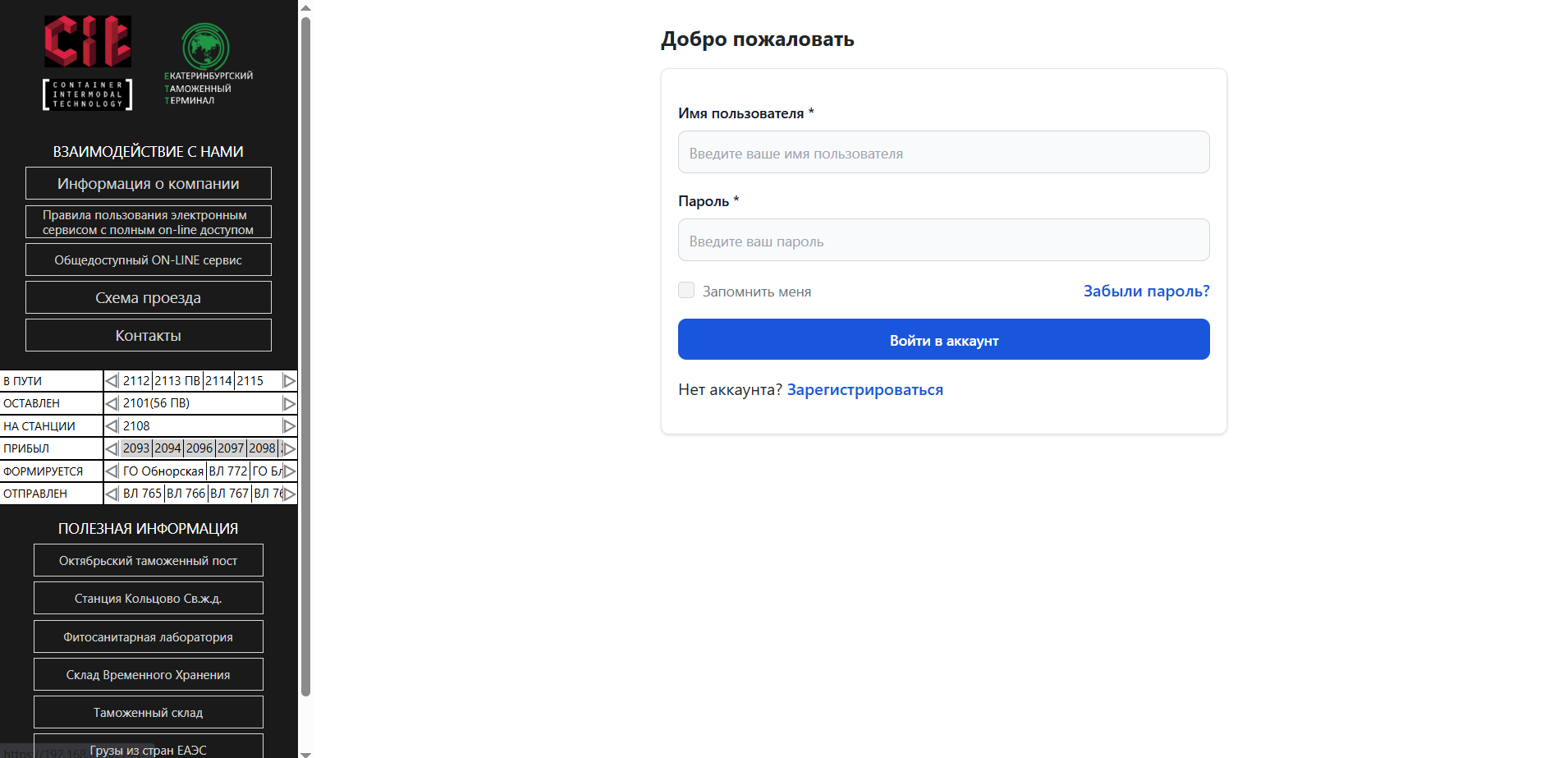Open the Контакты section
The image size is (1568, 758).
point(148,335)
